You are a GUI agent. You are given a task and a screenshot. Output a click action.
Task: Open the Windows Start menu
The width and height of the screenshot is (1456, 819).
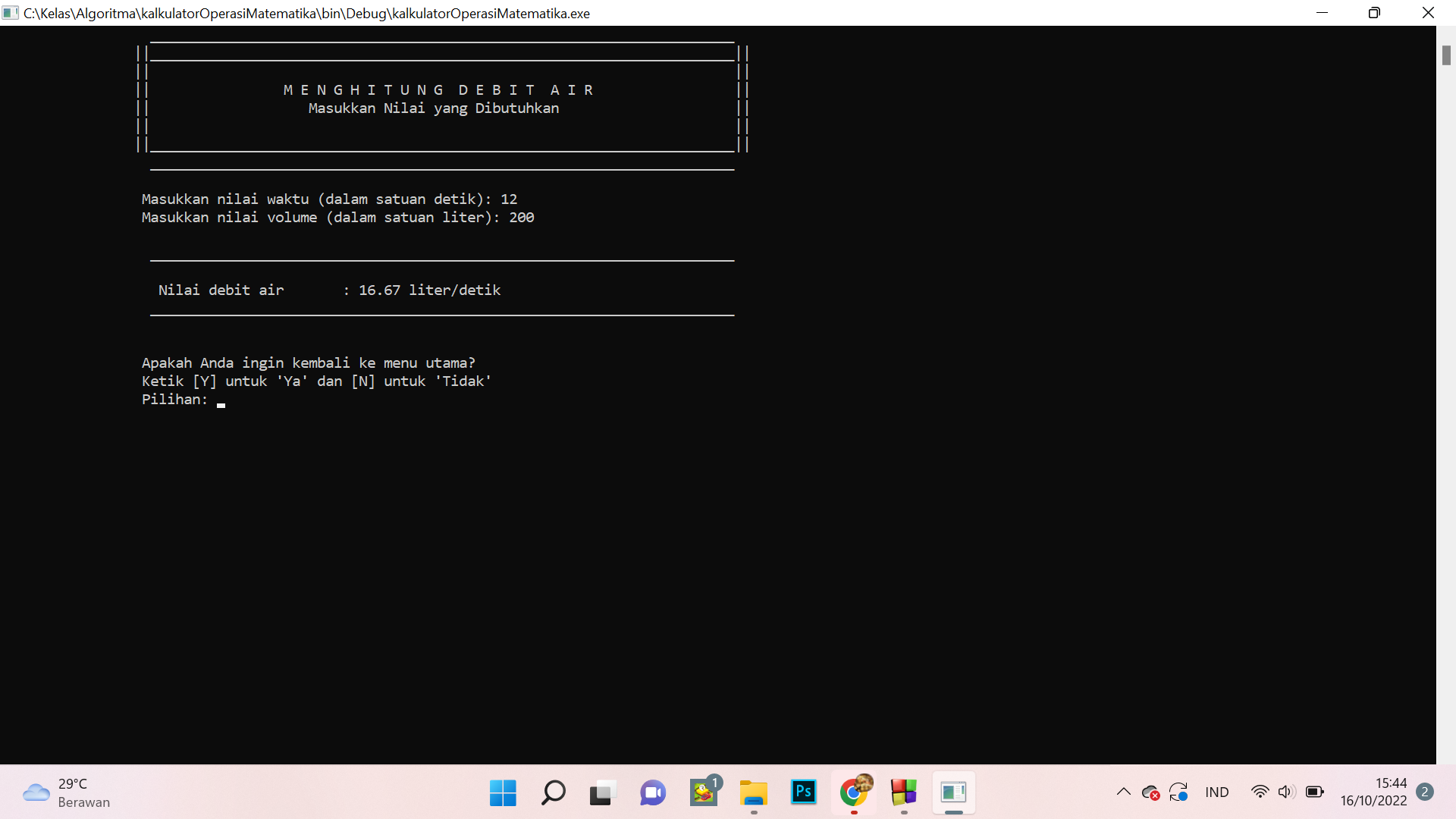click(x=502, y=792)
